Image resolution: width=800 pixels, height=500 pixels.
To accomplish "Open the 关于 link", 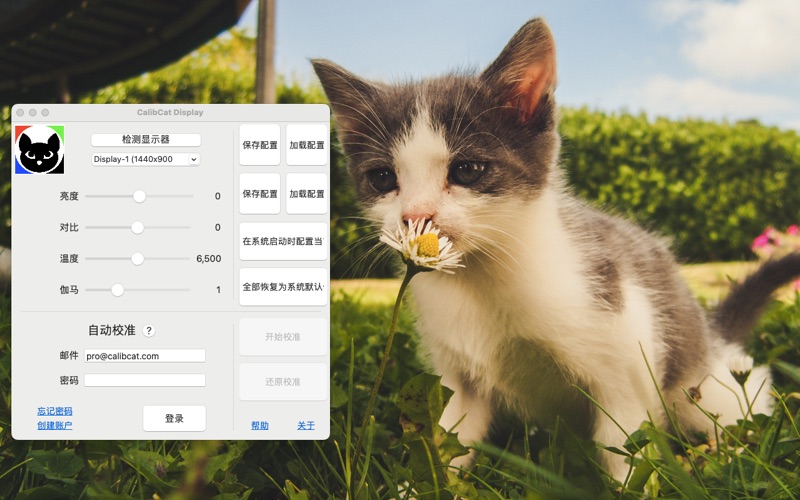I will 306,426.
